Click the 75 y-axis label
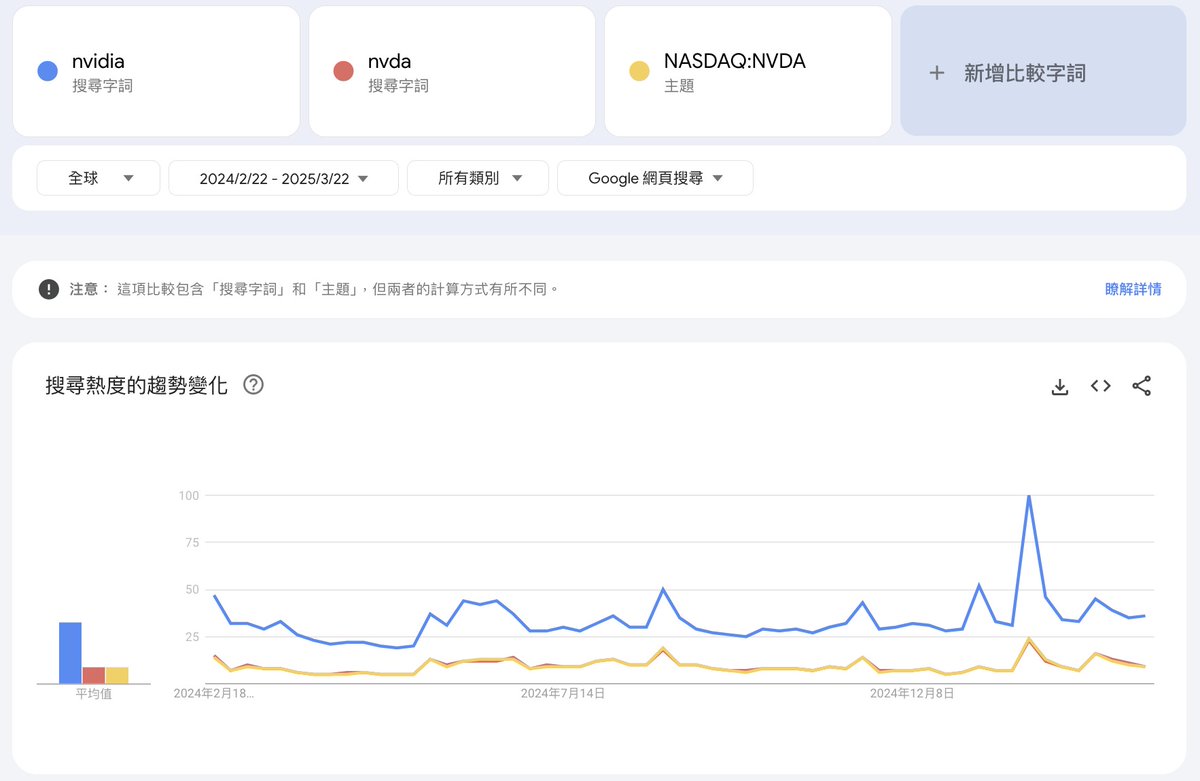Viewport: 1200px width, 781px height. click(x=192, y=543)
